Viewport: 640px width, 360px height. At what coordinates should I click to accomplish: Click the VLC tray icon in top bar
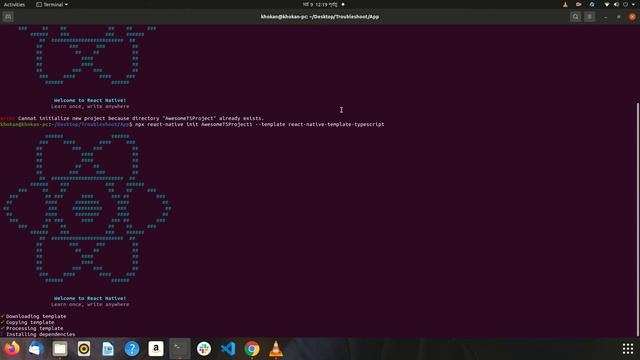tap(565, 4)
